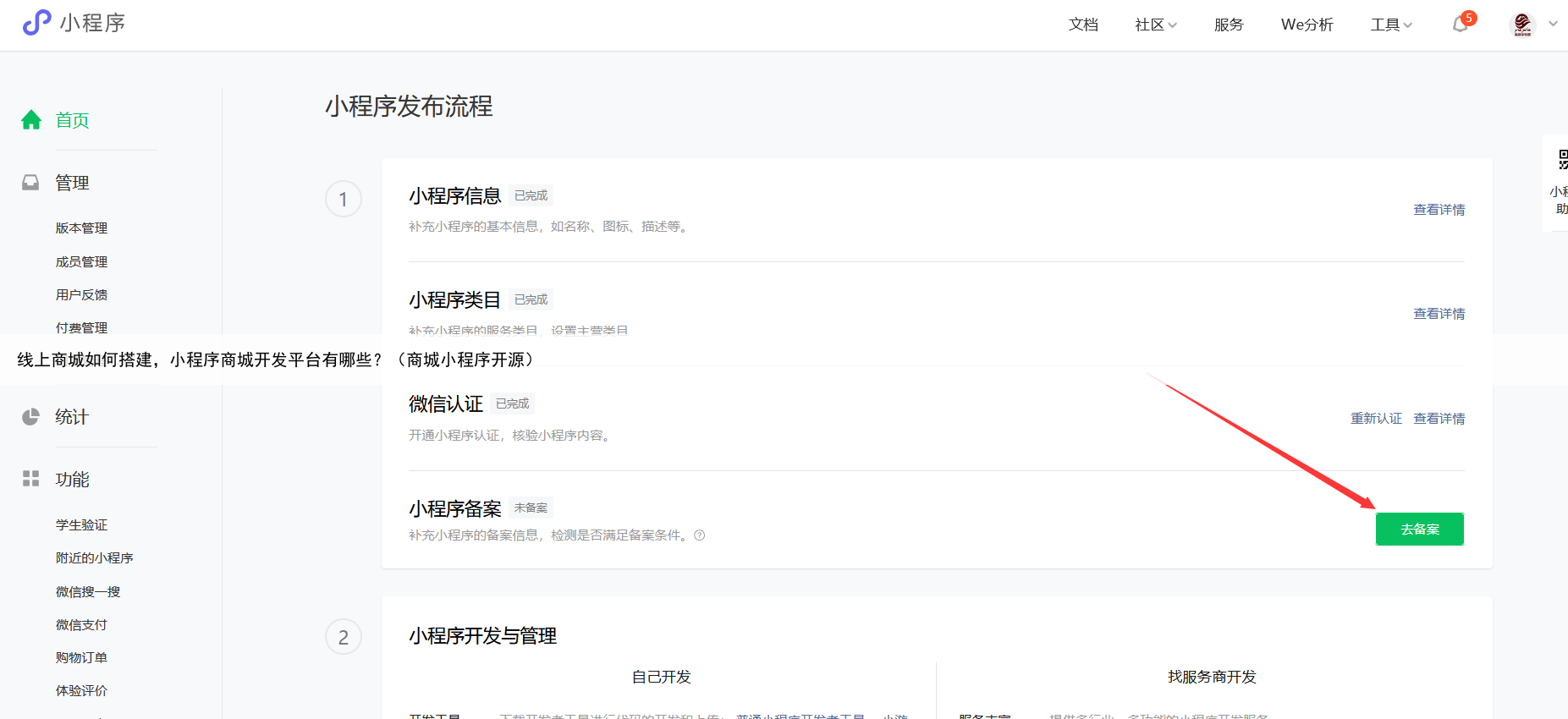Click the pie chart icon beside 统计
This screenshot has width=1568, height=719.
point(30,417)
